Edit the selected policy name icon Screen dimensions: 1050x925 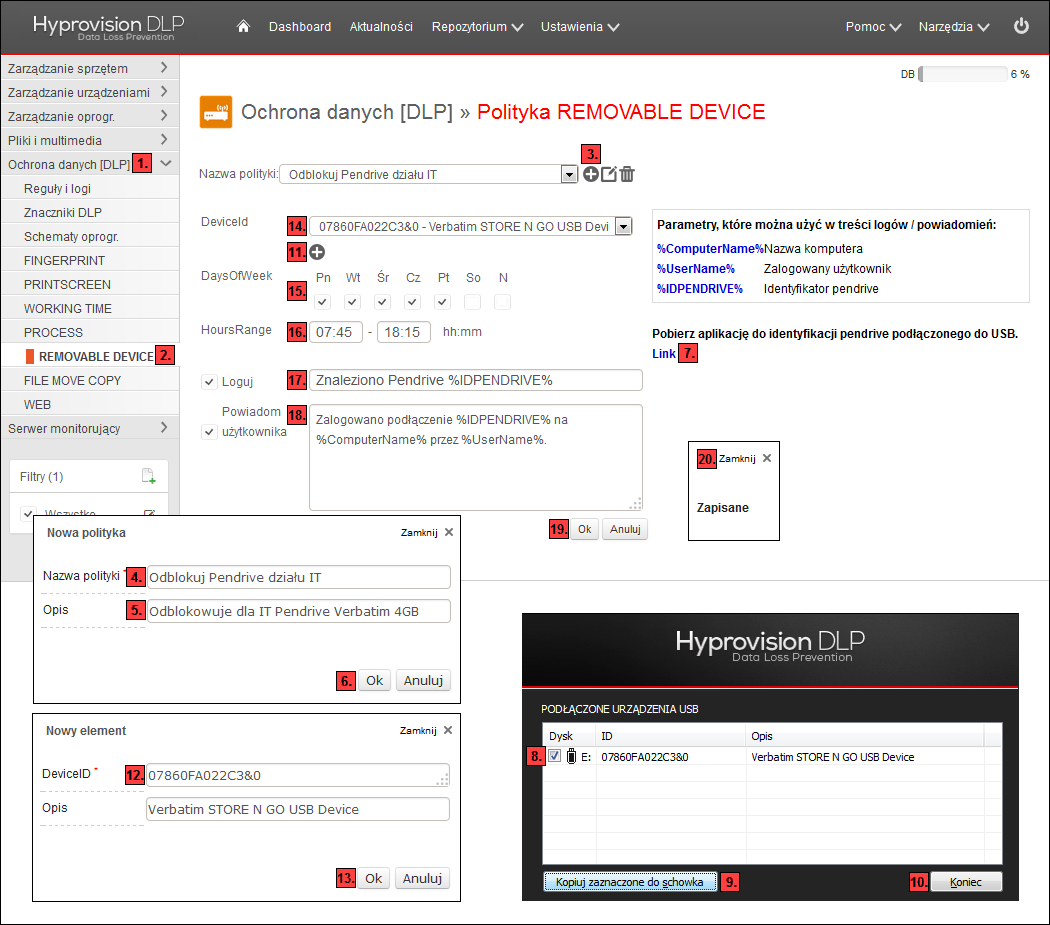[x=609, y=174]
